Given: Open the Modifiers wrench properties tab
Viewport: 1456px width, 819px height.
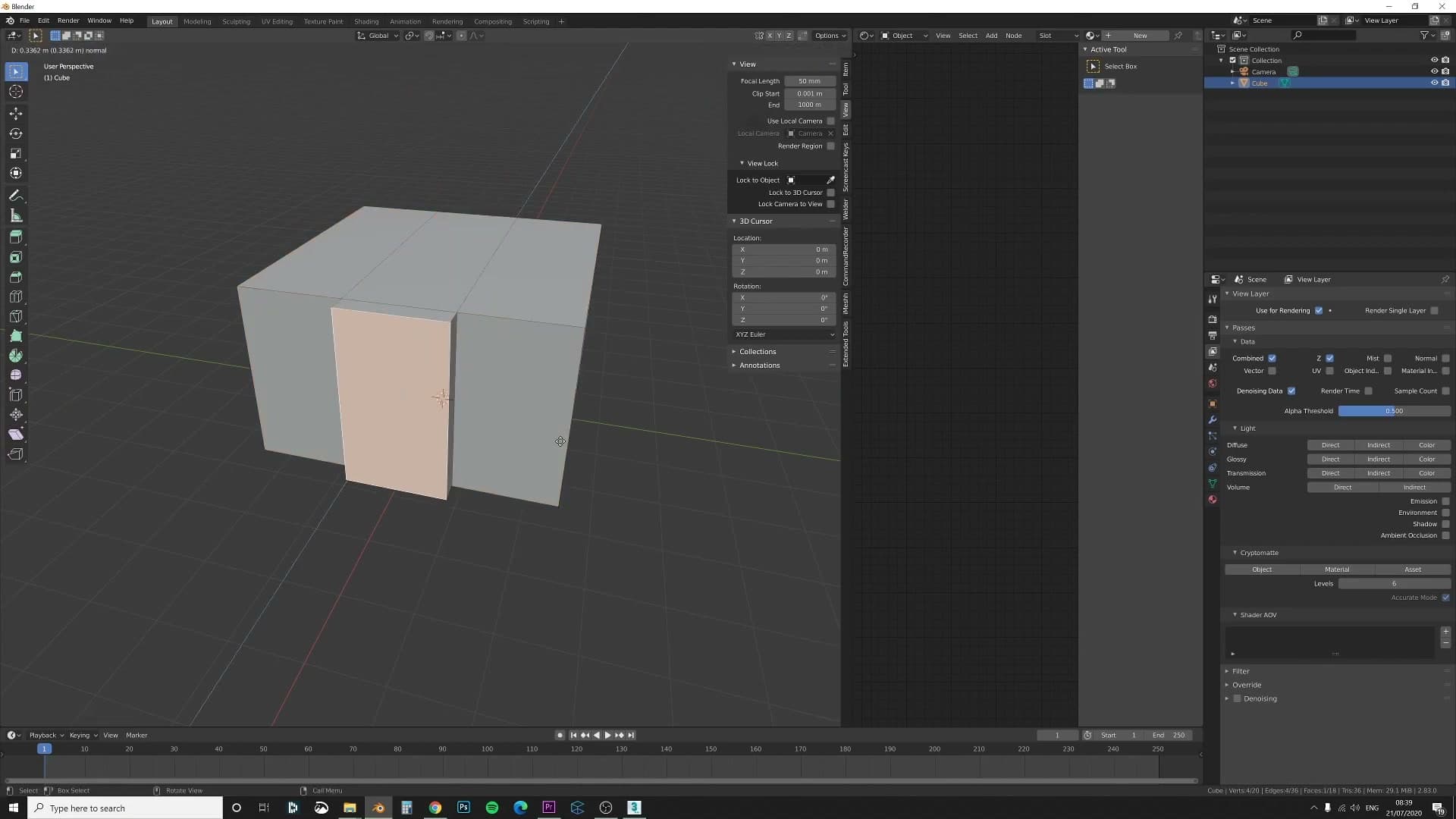Looking at the screenshot, I should coord(1213,419).
